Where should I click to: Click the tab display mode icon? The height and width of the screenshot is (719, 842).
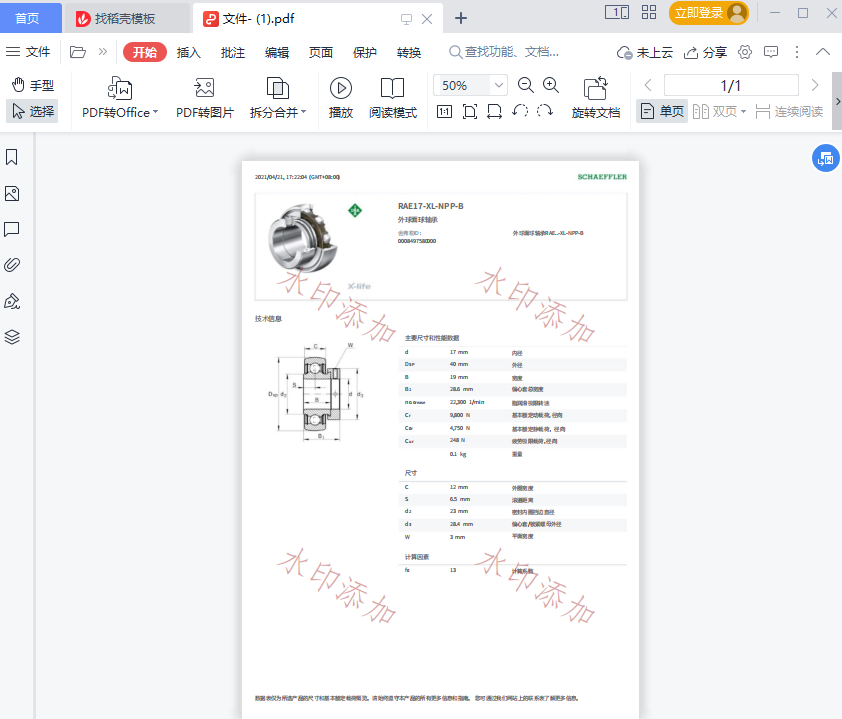[x=407, y=19]
